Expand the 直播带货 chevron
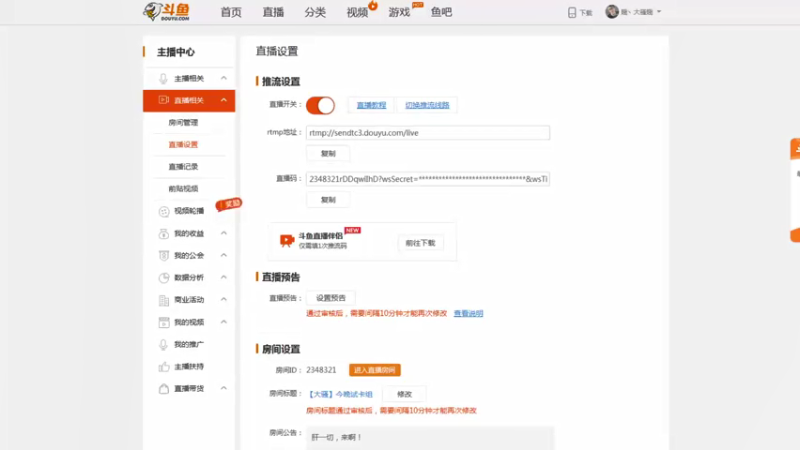The image size is (800, 450). point(223,388)
